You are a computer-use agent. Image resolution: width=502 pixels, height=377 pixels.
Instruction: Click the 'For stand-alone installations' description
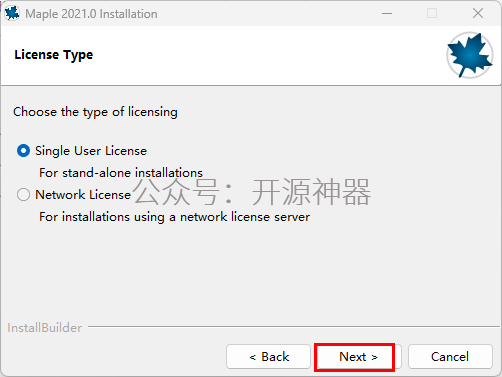(x=121, y=173)
